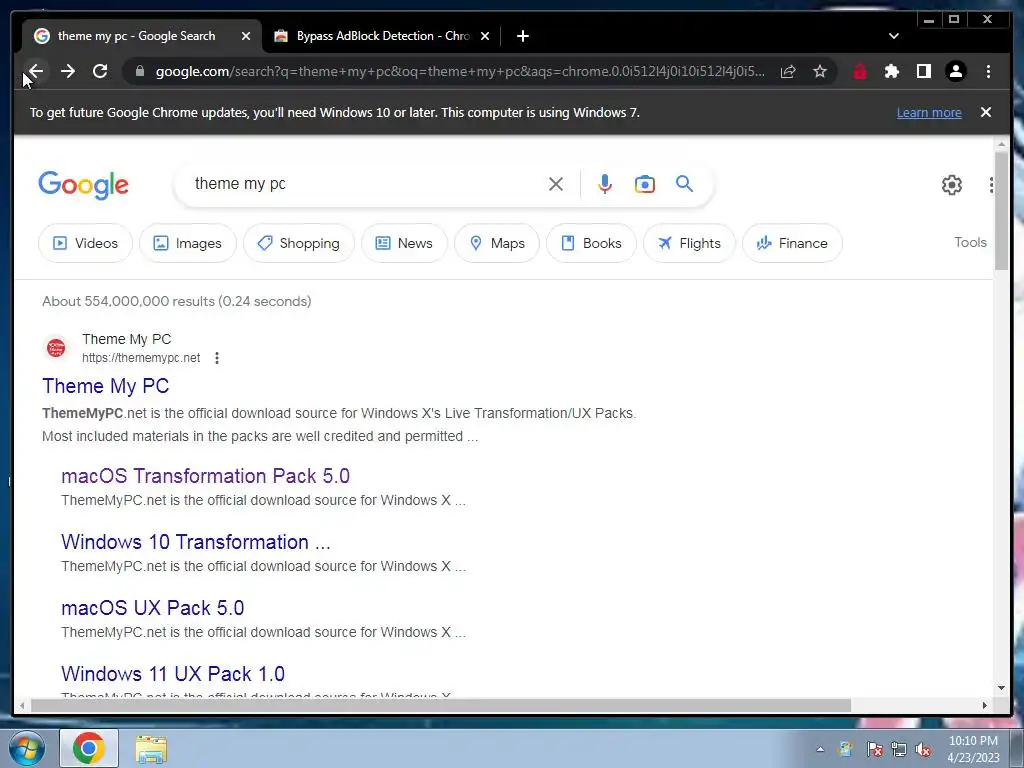The width and height of the screenshot is (1024, 768).
Task: Follow the Learn more link
Action: pos(929,112)
